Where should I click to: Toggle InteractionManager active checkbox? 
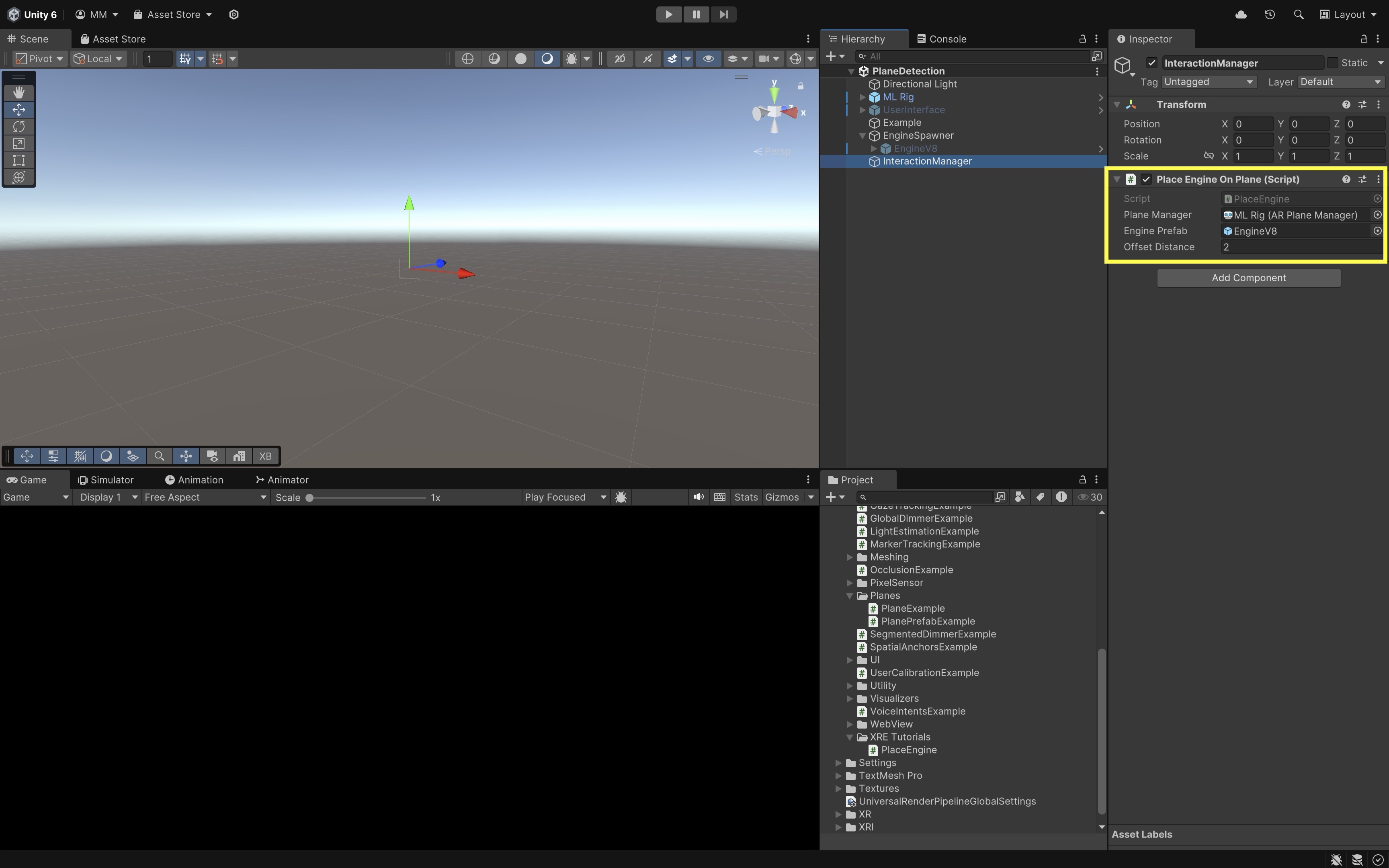(x=1151, y=63)
